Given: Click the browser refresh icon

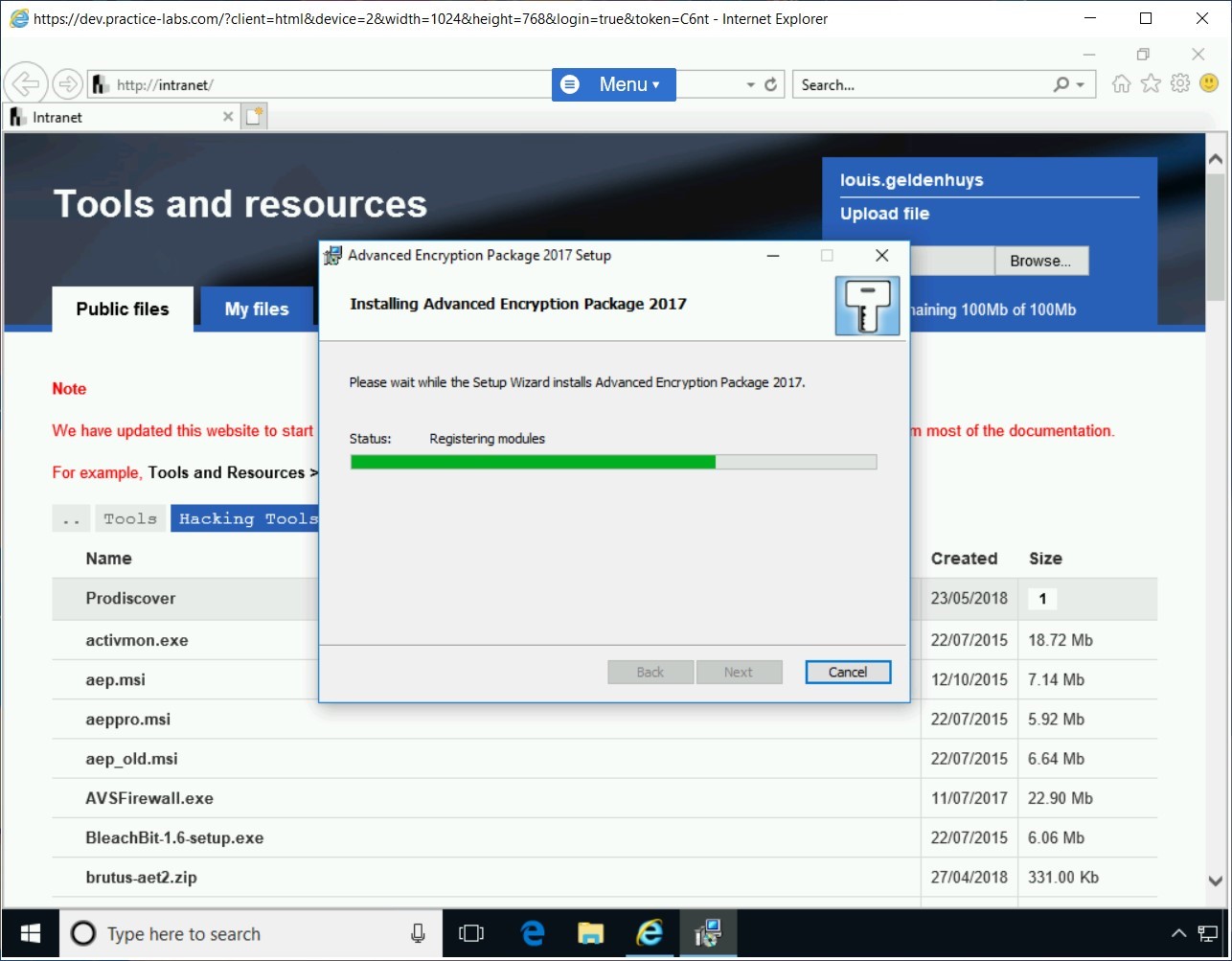Looking at the screenshot, I should 770,85.
